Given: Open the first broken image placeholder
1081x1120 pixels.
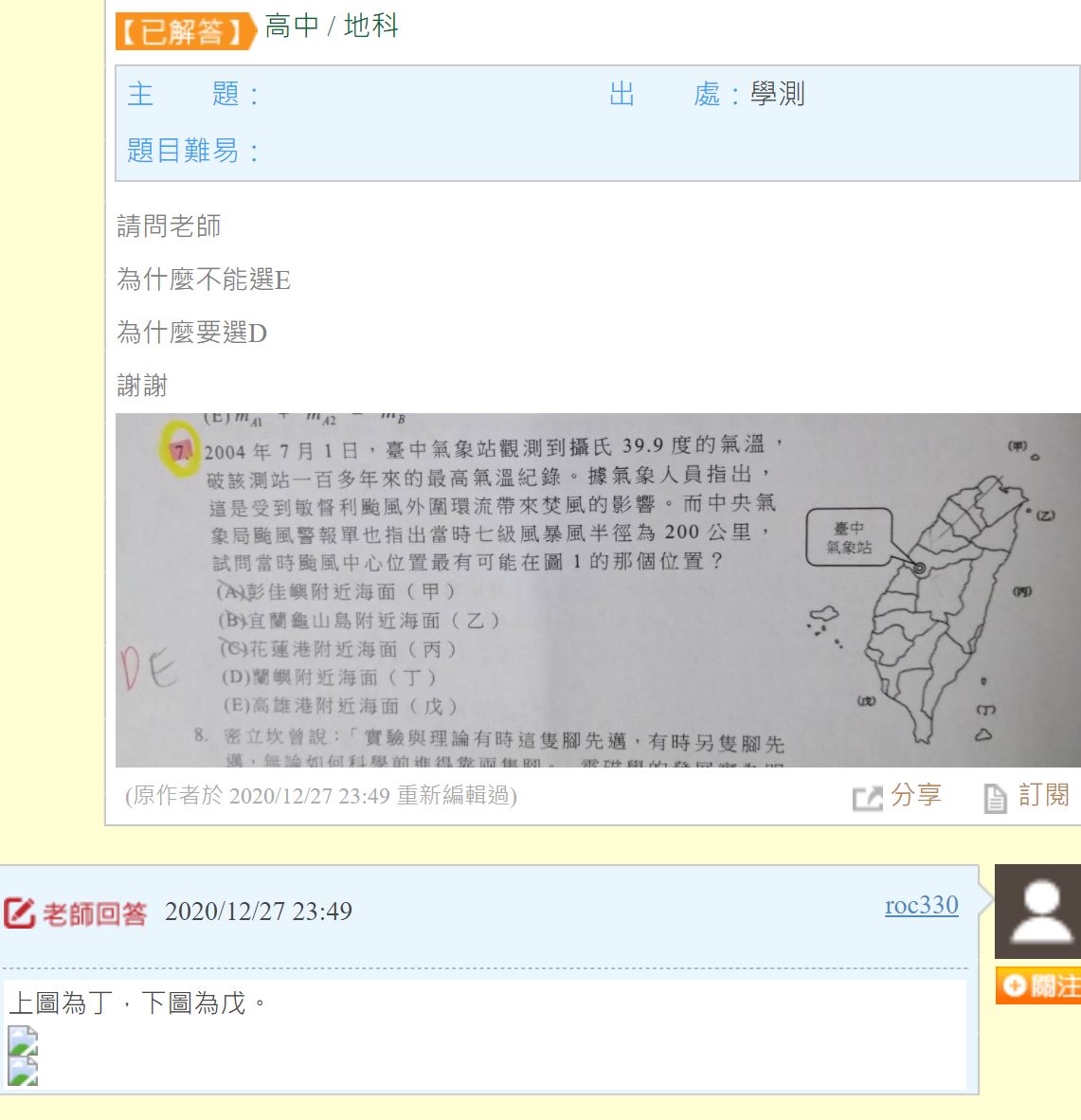Looking at the screenshot, I should 23,1040.
